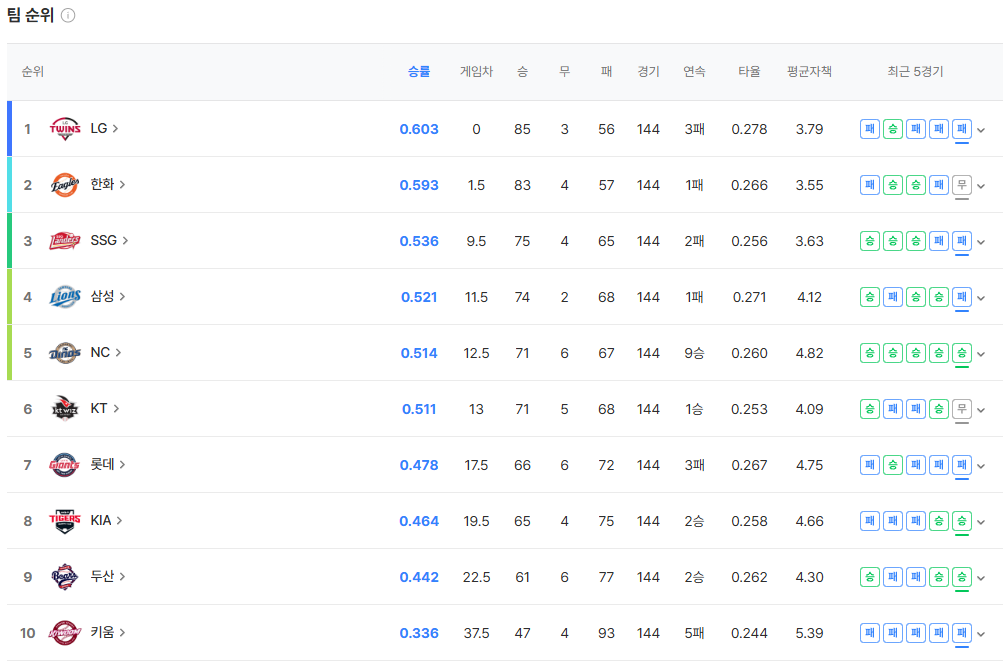This screenshot has height=662, width=1003.
Task: Click the 롯데 Giants team logo
Action: (65, 464)
